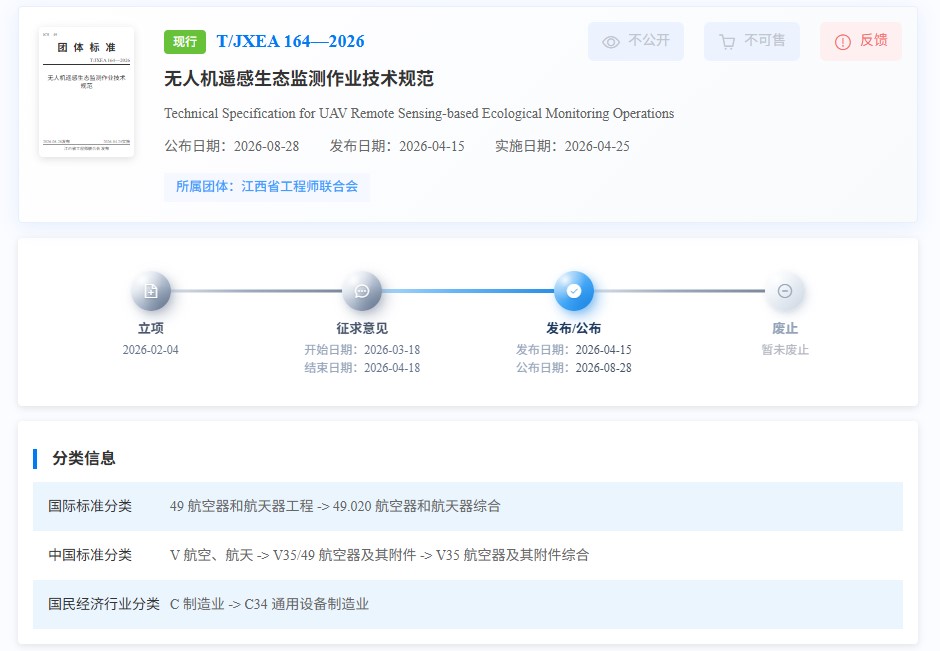Click 结束日期：2026-04-18 under 征求意见
Image resolution: width=940 pixels, height=651 pixels.
click(x=362, y=367)
